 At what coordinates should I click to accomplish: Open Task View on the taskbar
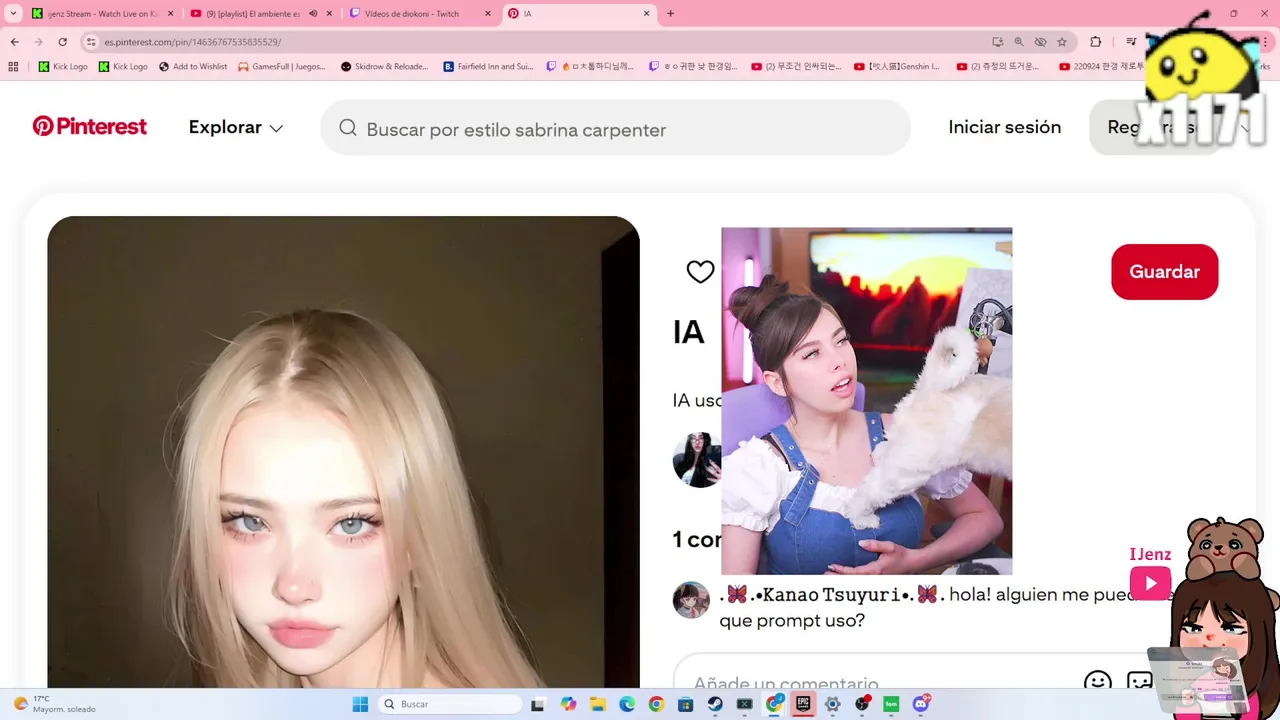tap(538, 704)
